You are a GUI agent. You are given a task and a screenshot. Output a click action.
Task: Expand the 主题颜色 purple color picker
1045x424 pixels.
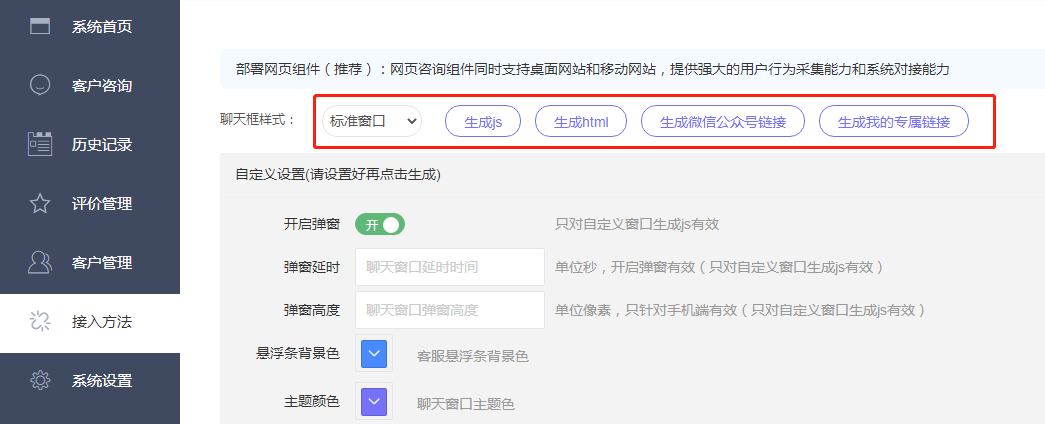pos(373,402)
